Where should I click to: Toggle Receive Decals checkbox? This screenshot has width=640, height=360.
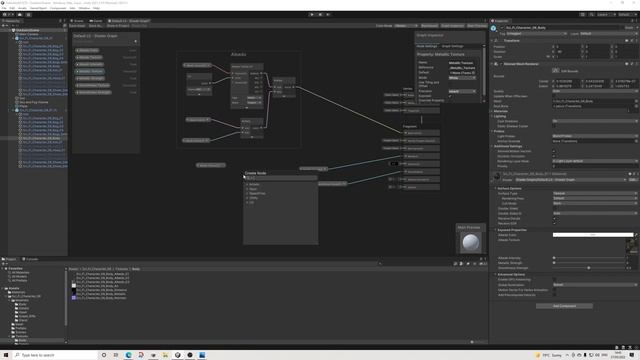pyautogui.click(x=554, y=219)
